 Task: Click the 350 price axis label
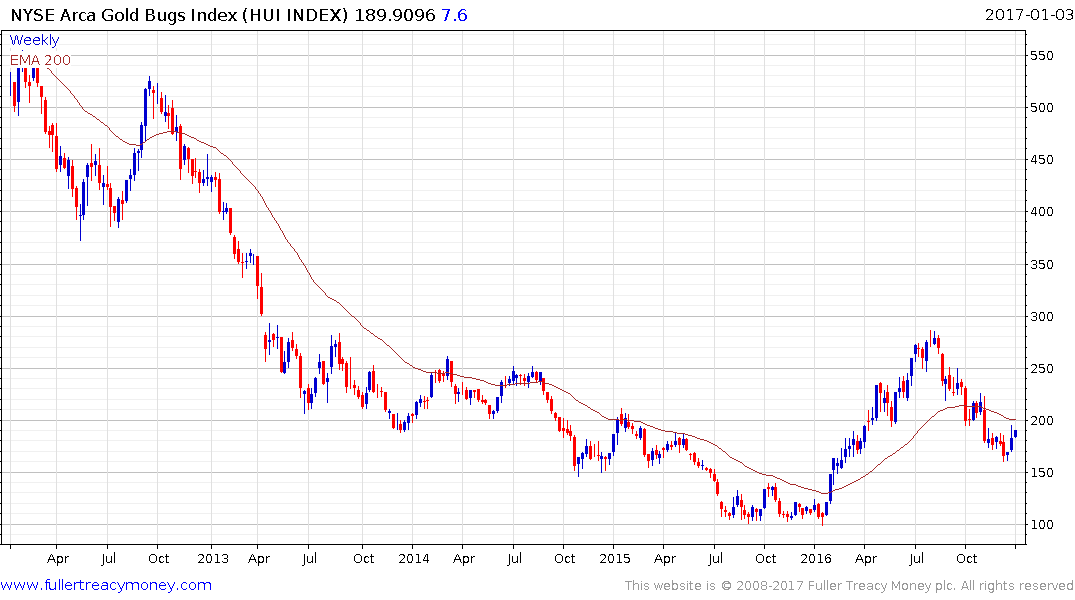[1042, 265]
